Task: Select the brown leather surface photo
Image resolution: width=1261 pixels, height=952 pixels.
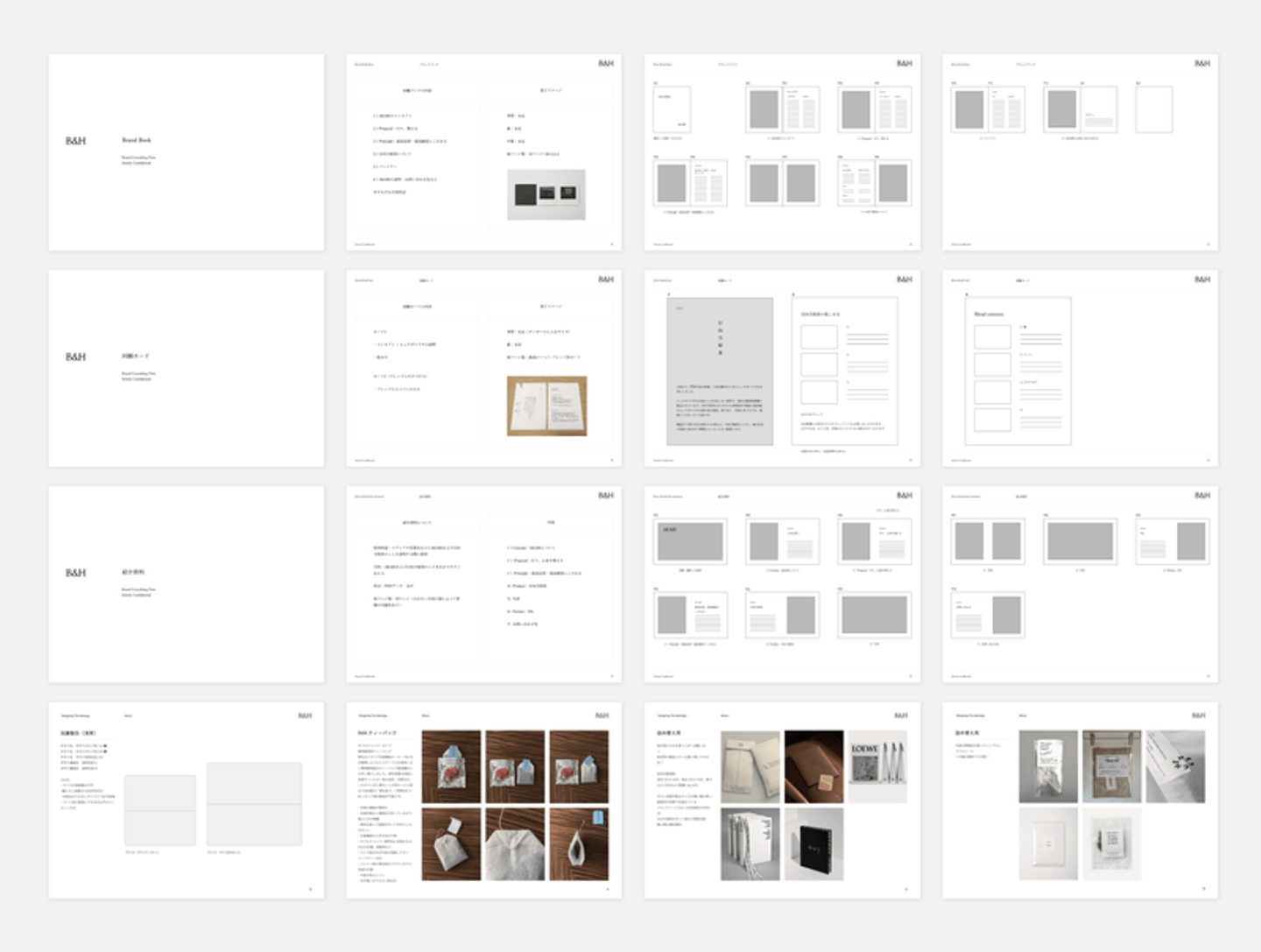Action: tap(814, 767)
